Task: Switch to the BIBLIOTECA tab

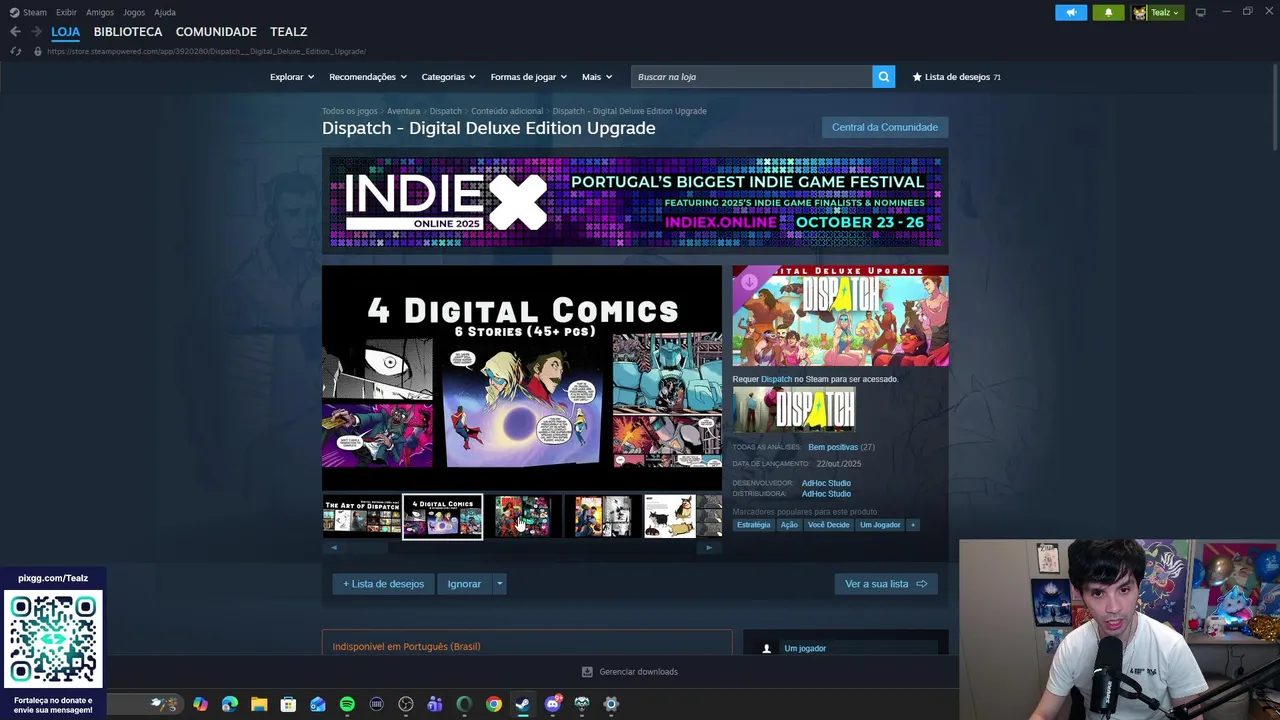Action: [x=128, y=32]
